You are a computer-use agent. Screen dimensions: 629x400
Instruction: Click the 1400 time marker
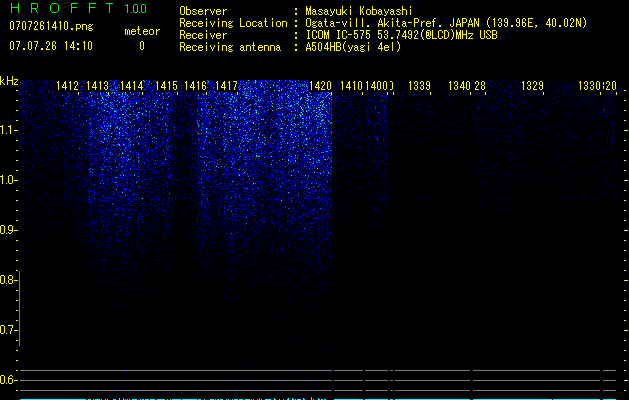[377, 86]
